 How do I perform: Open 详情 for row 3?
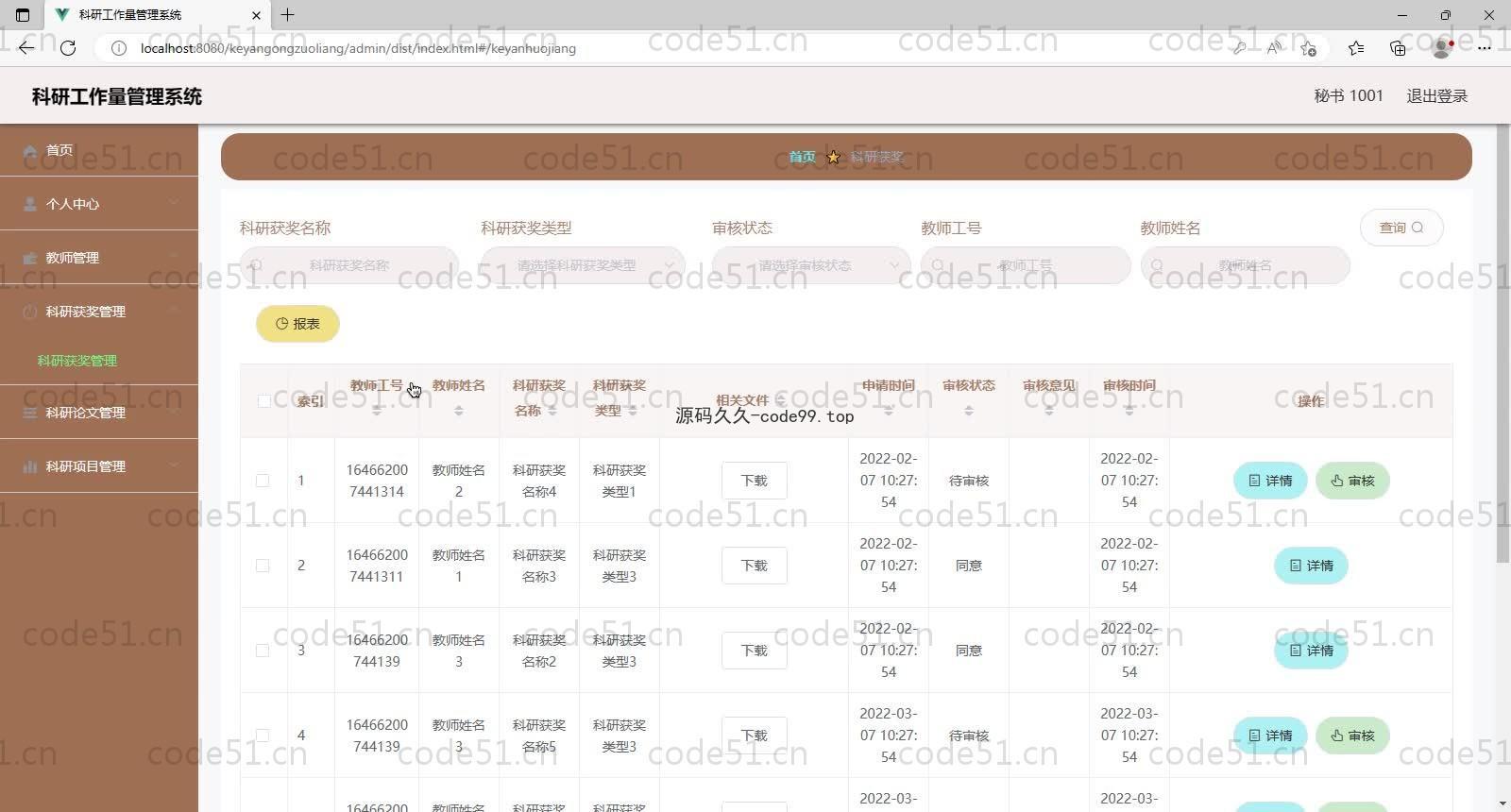1311,651
